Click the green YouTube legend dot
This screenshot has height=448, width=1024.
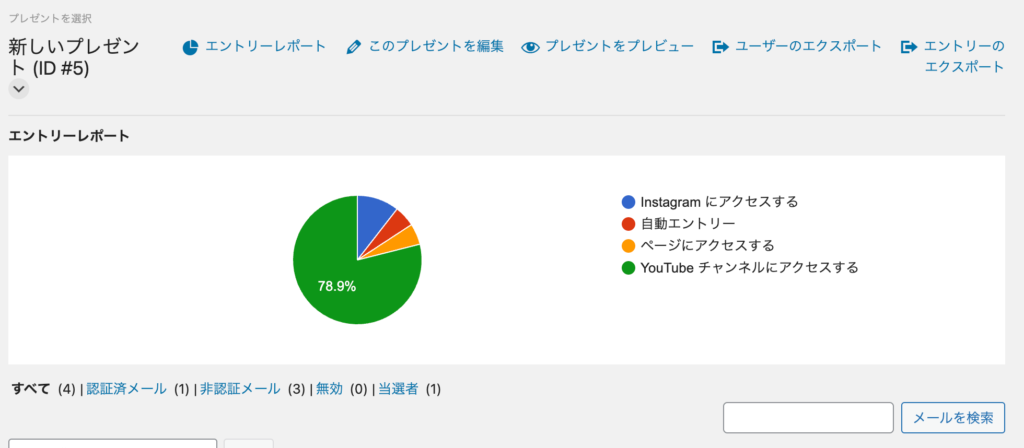628,268
